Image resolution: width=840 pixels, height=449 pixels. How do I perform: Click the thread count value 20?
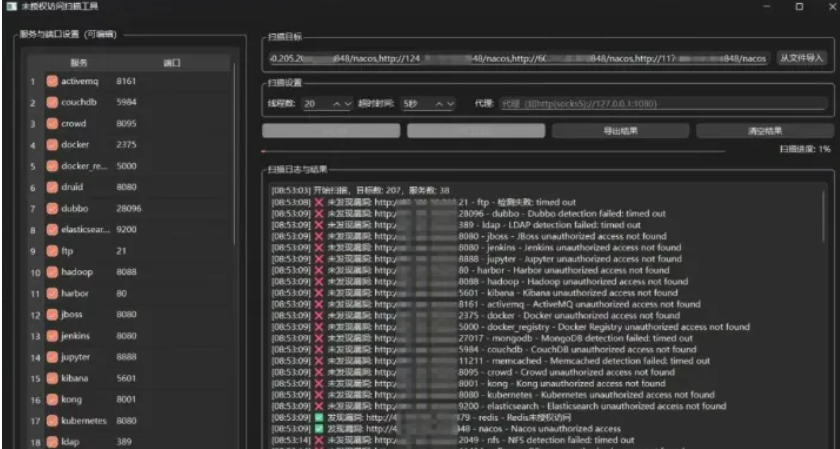pyautogui.click(x=310, y=104)
